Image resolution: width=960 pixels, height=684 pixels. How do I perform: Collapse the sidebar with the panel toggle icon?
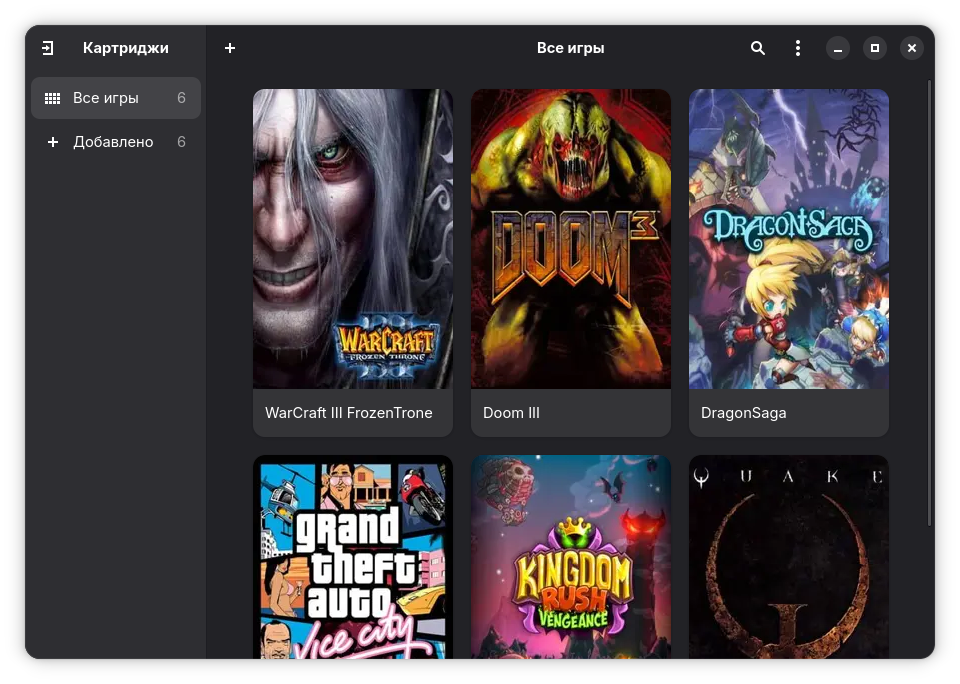pyautogui.click(x=48, y=48)
